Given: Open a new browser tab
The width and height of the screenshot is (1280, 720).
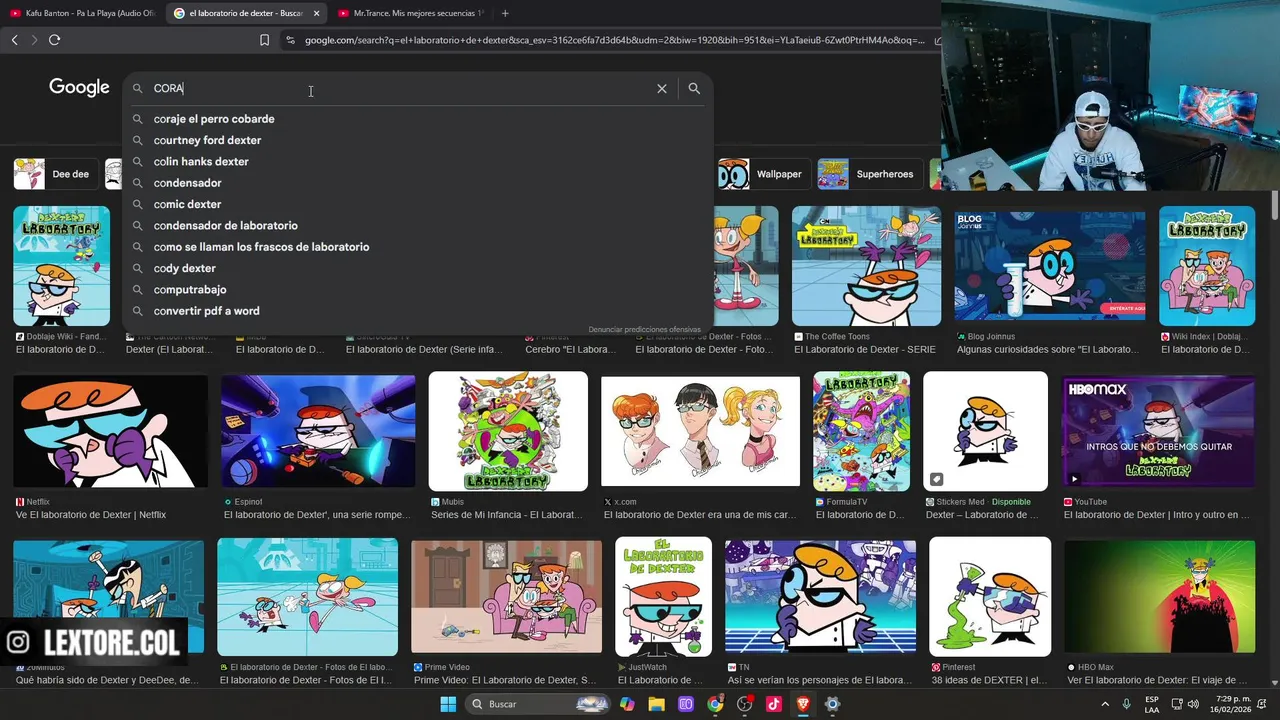Looking at the screenshot, I should [505, 13].
